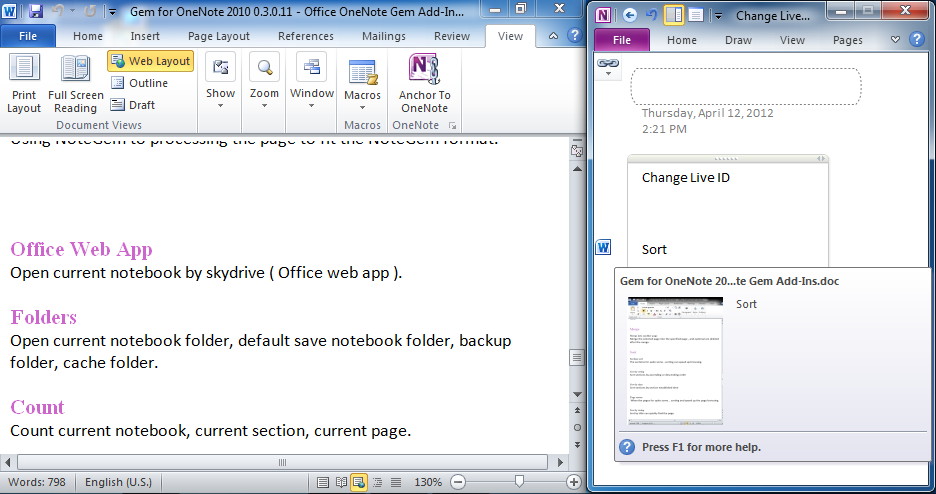Open OneNote View tab

792,40
